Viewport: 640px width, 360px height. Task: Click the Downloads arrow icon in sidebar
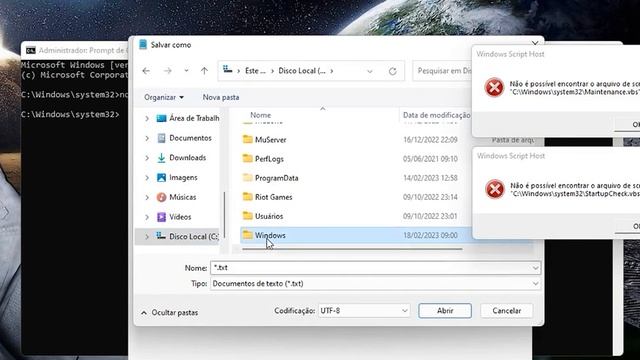(161, 158)
